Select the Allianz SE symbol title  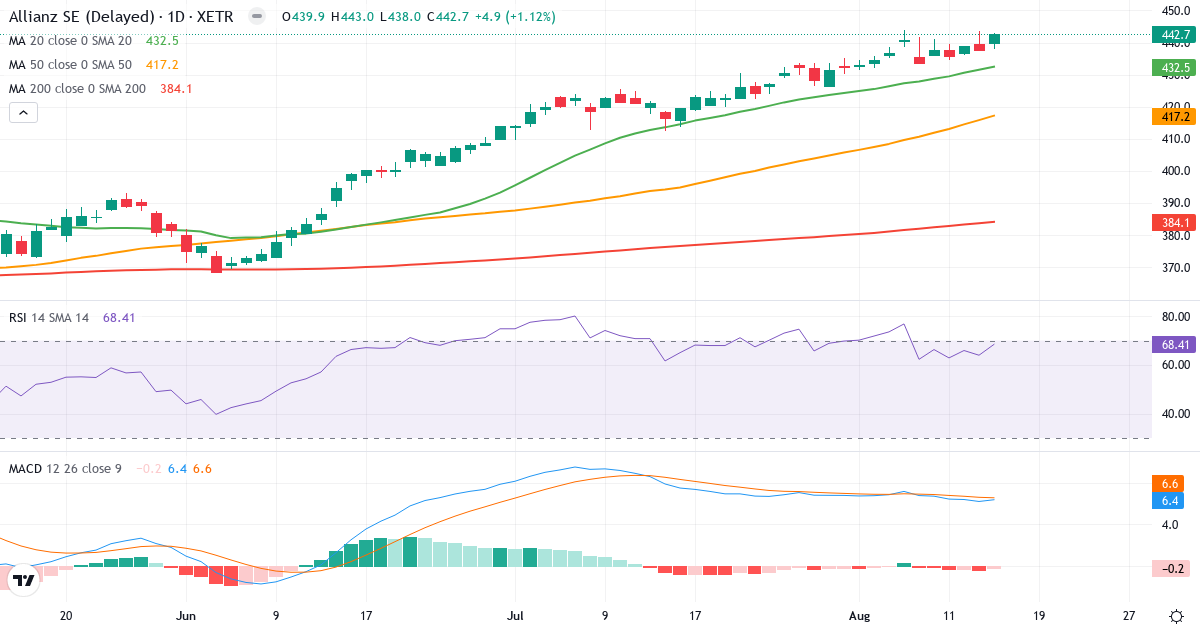coord(120,17)
